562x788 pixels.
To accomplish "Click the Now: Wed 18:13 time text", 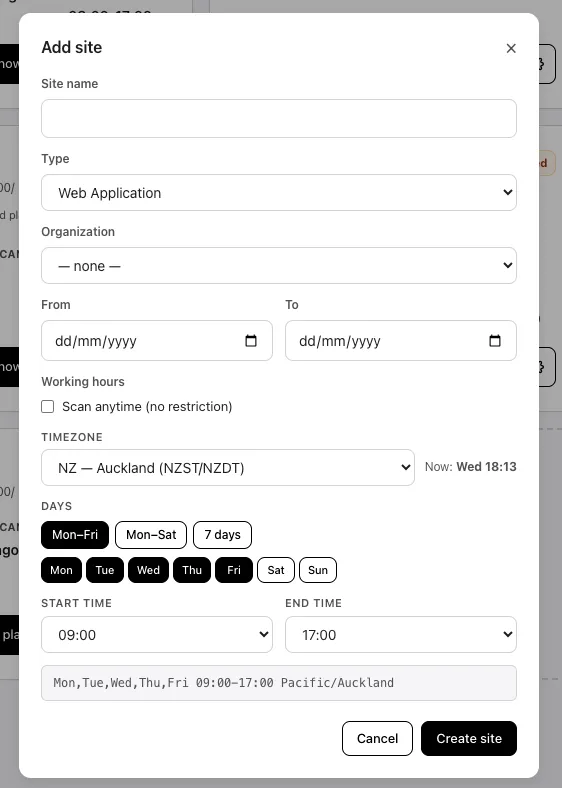I will (x=471, y=467).
